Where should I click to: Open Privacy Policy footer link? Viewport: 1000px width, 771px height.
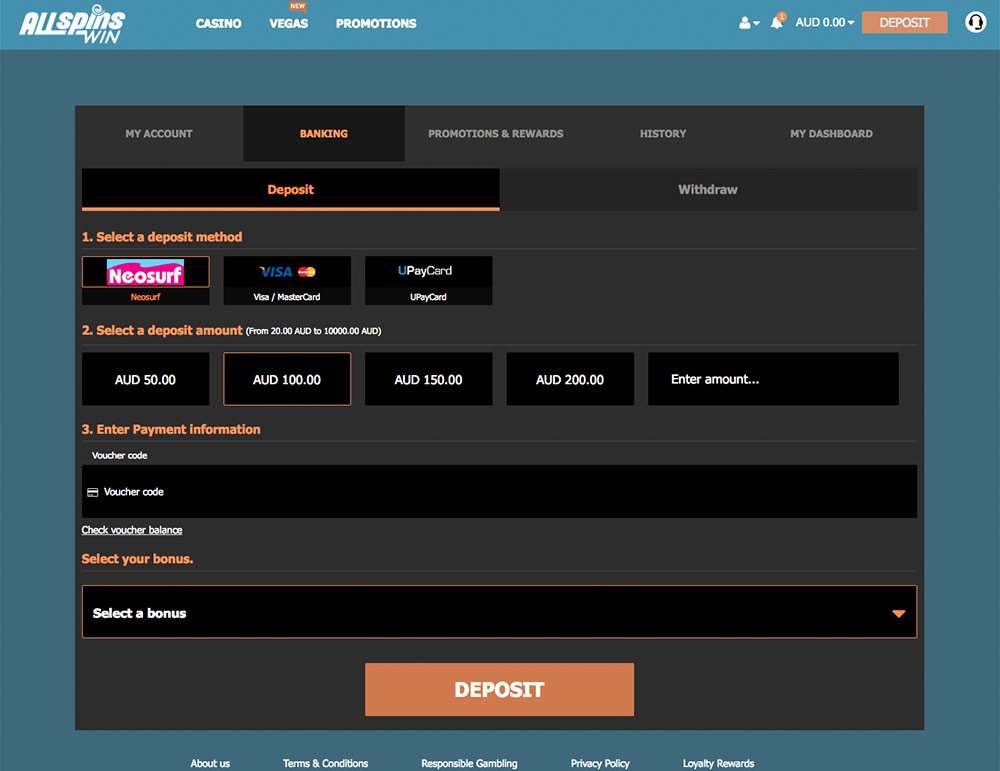tap(600, 763)
